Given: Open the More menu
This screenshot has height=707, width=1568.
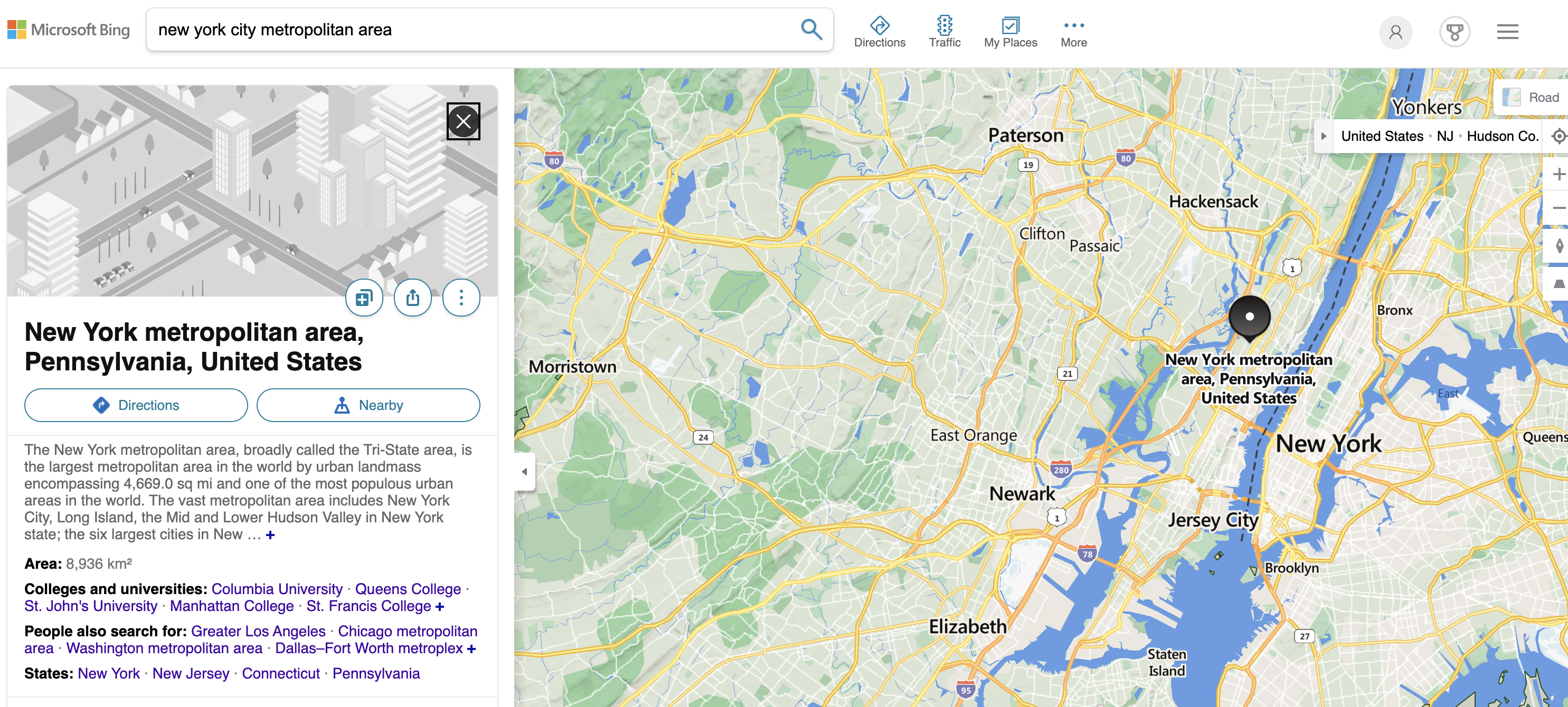Looking at the screenshot, I should (1073, 32).
